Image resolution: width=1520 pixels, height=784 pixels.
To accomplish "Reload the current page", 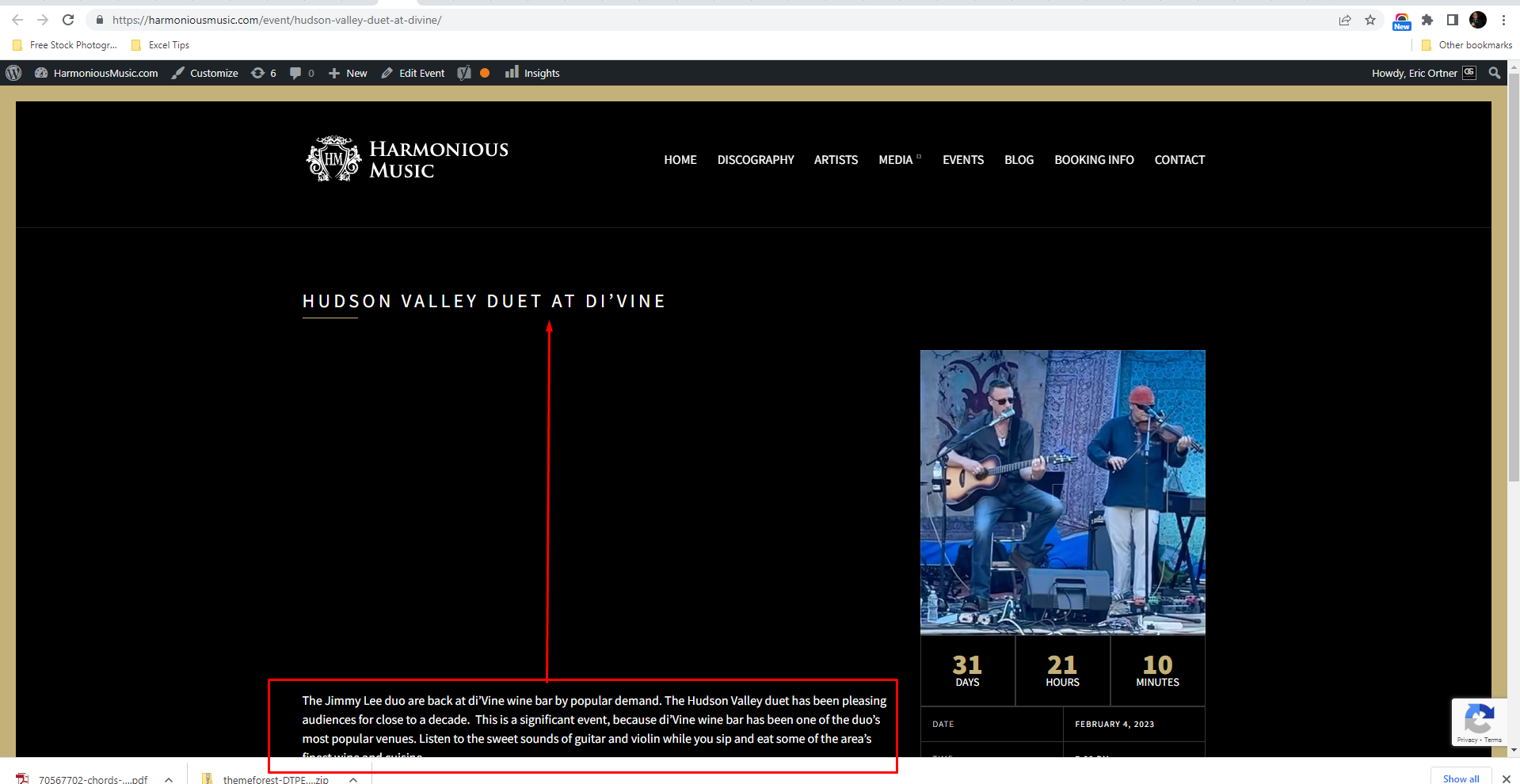I will pos(68,20).
